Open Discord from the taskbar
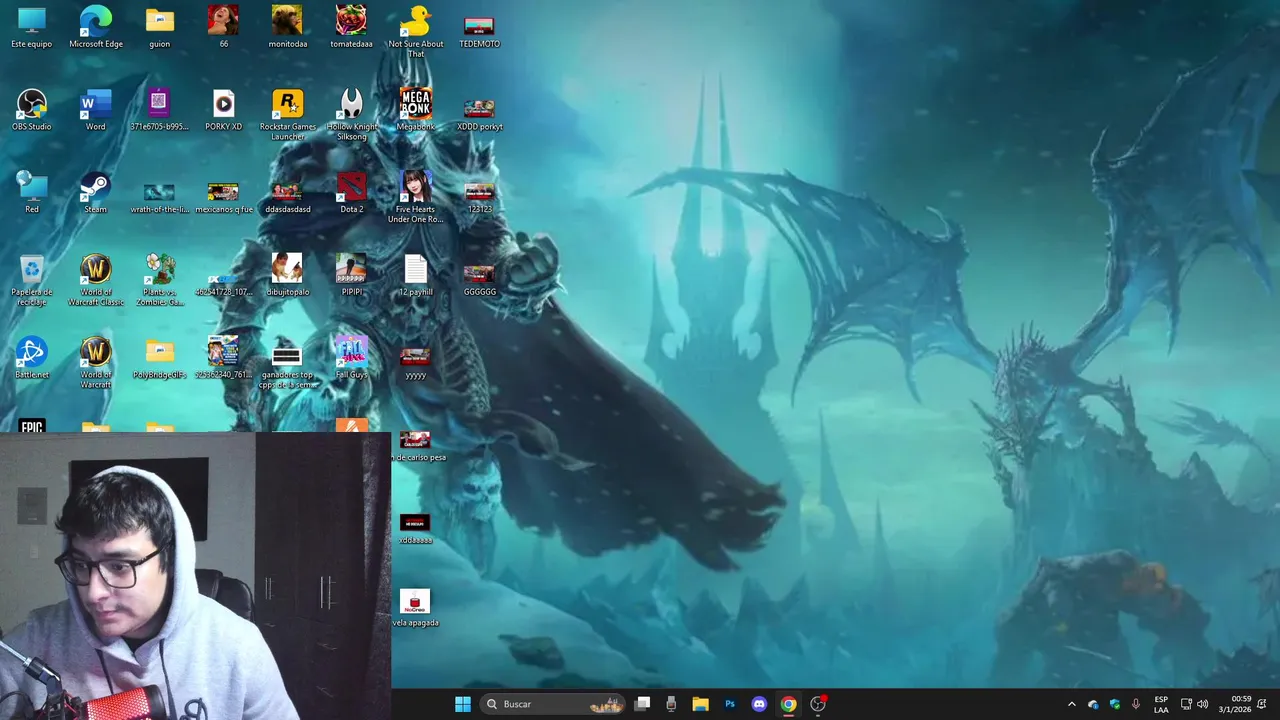 [759, 704]
